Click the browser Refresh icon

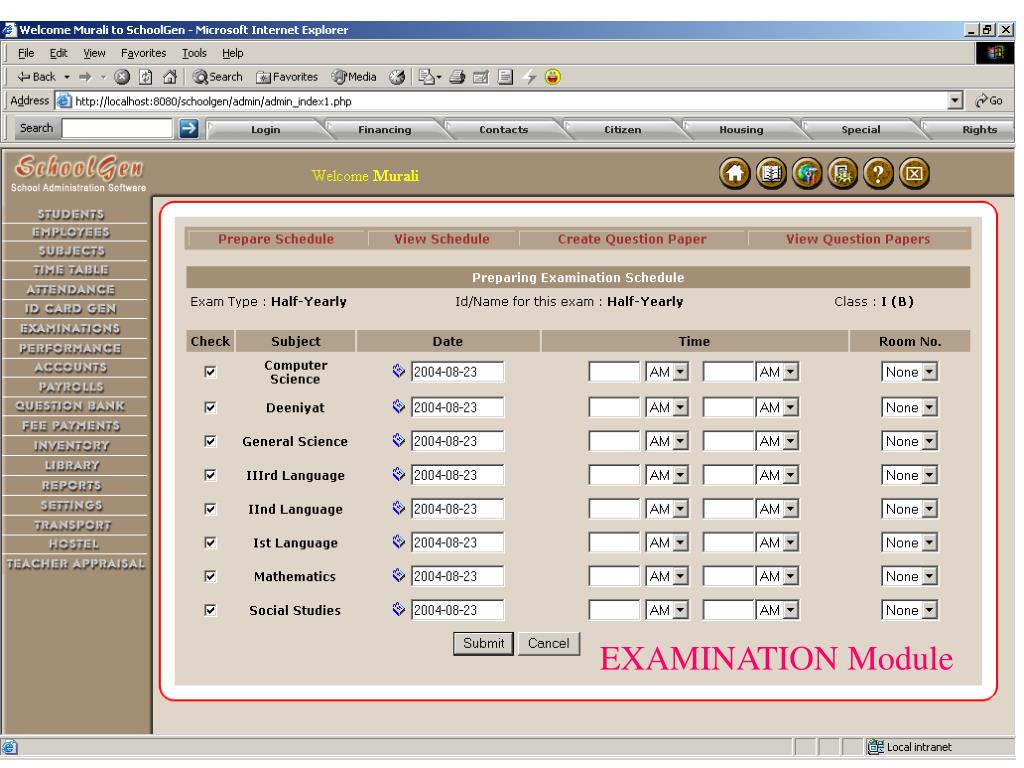[x=146, y=77]
